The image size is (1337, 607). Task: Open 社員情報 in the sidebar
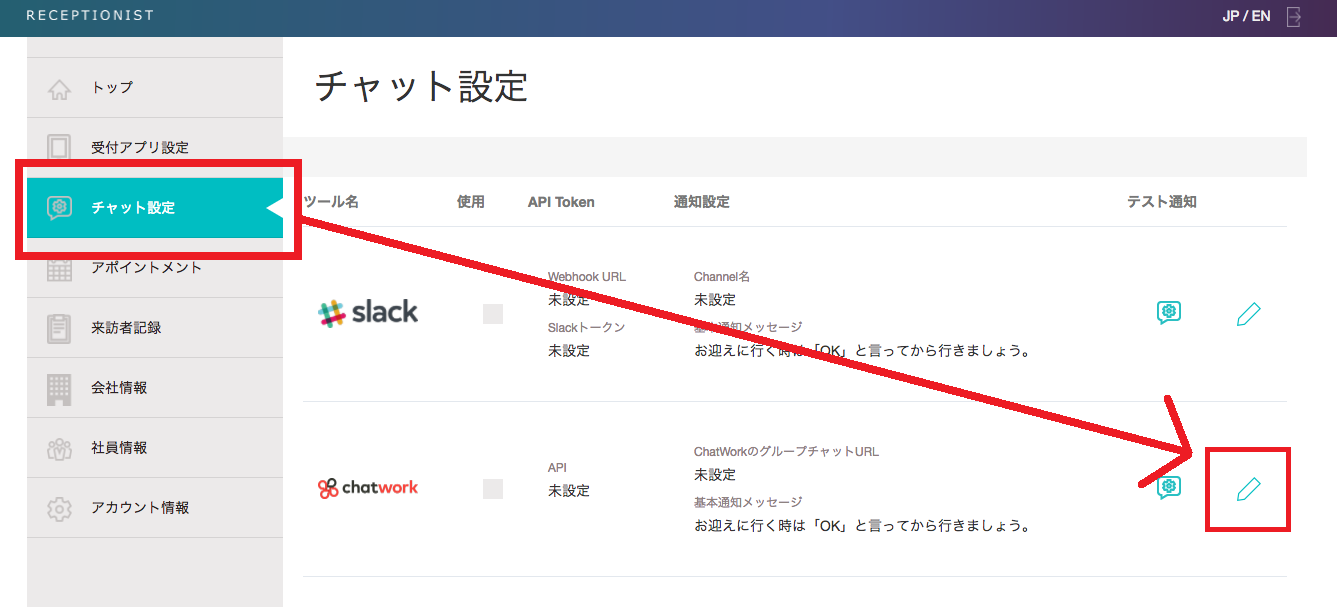[x=119, y=448]
